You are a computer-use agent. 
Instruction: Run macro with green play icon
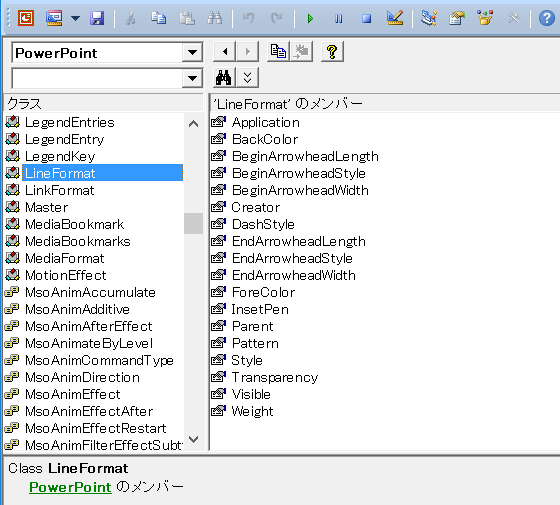pyautogui.click(x=310, y=18)
